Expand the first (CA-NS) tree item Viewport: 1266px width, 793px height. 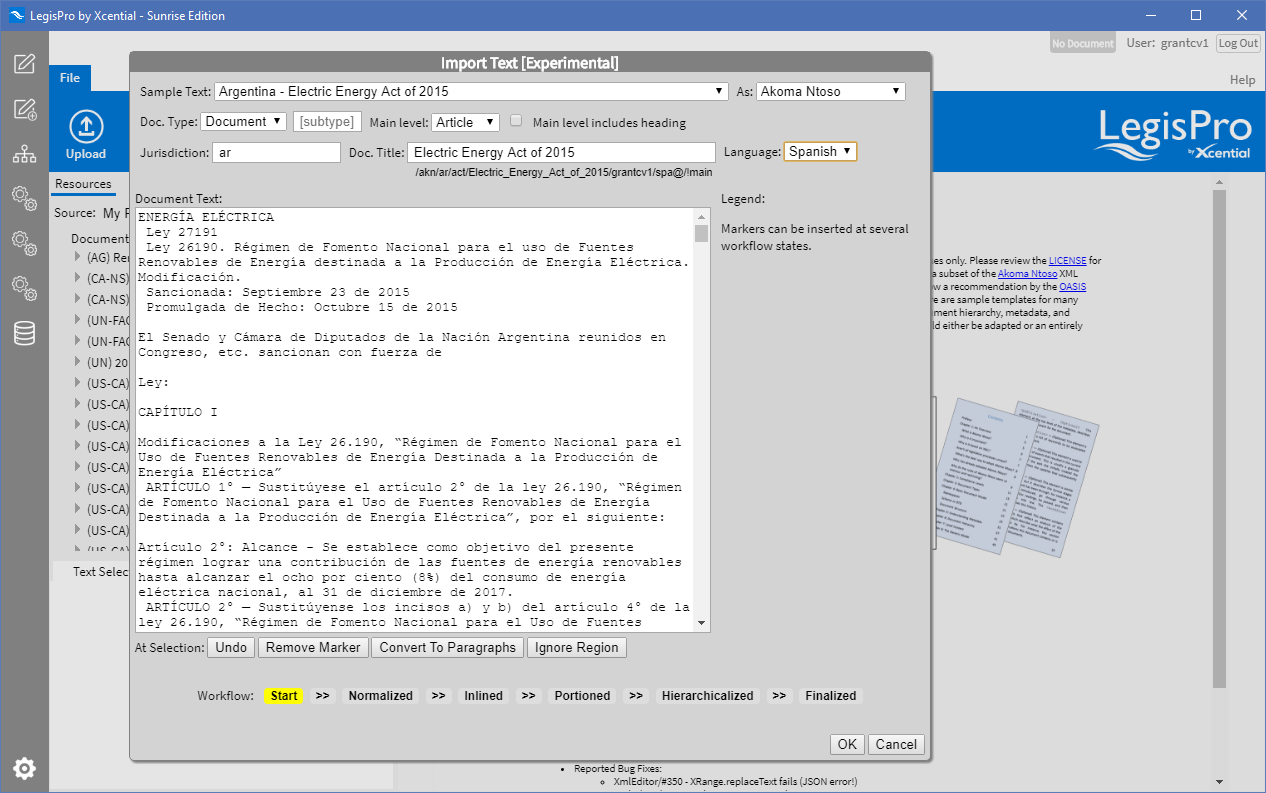click(79, 279)
